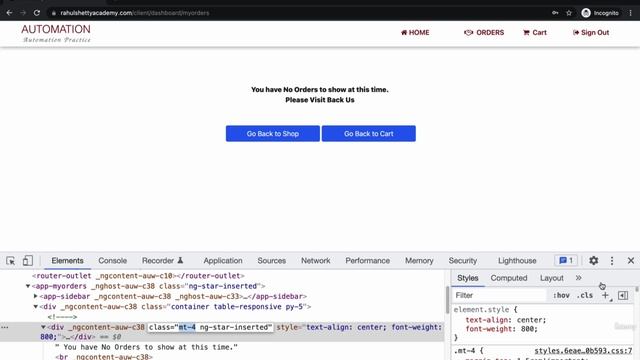Viewport: 640px width, 360px height.
Task: Select the Layout sidebar tab
Action: point(552,278)
